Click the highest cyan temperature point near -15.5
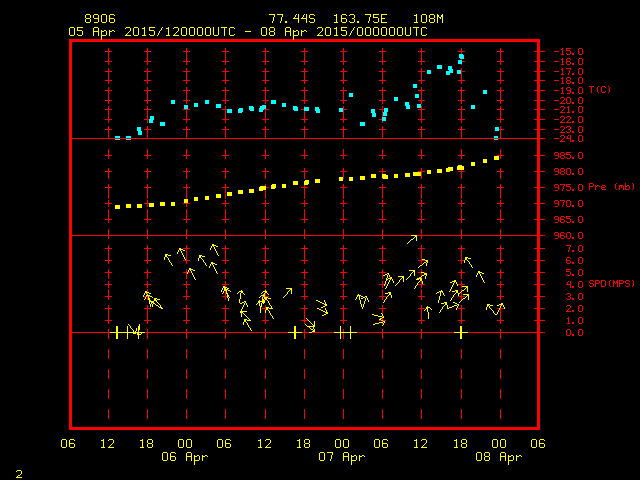The image size is (640, 480). pyautogui.click(x=461, y=57)
